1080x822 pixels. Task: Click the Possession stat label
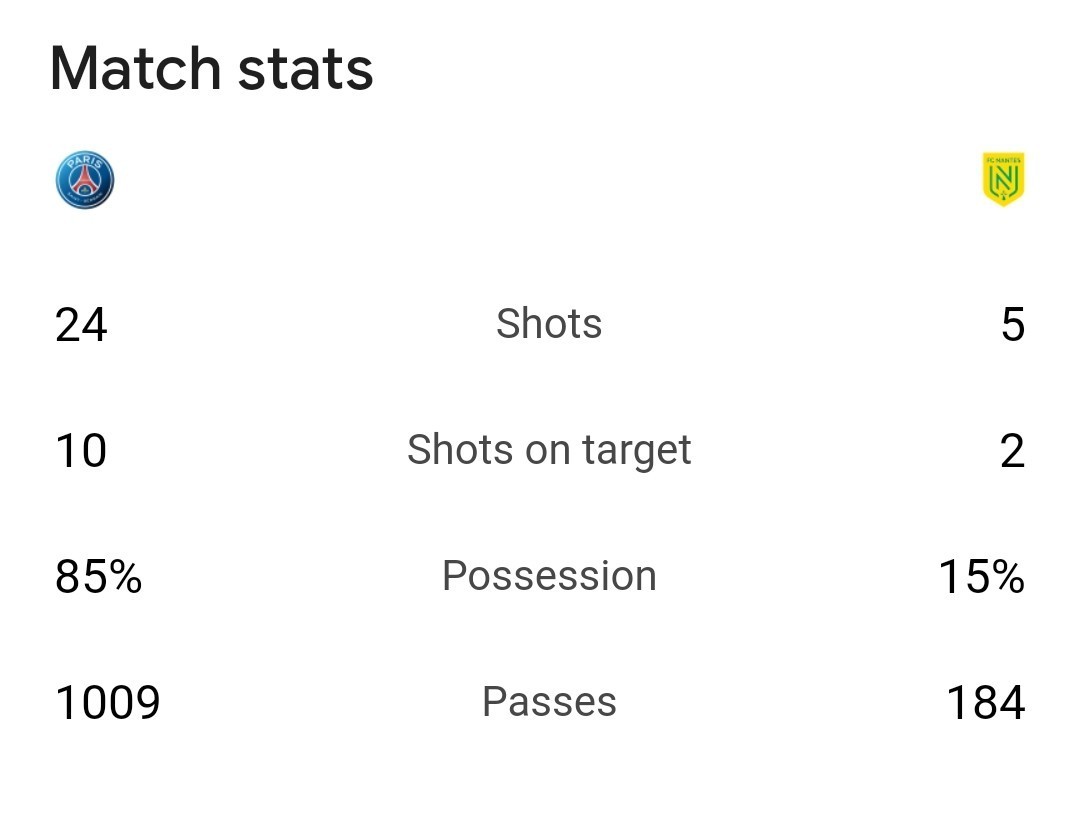coord(549,576)
